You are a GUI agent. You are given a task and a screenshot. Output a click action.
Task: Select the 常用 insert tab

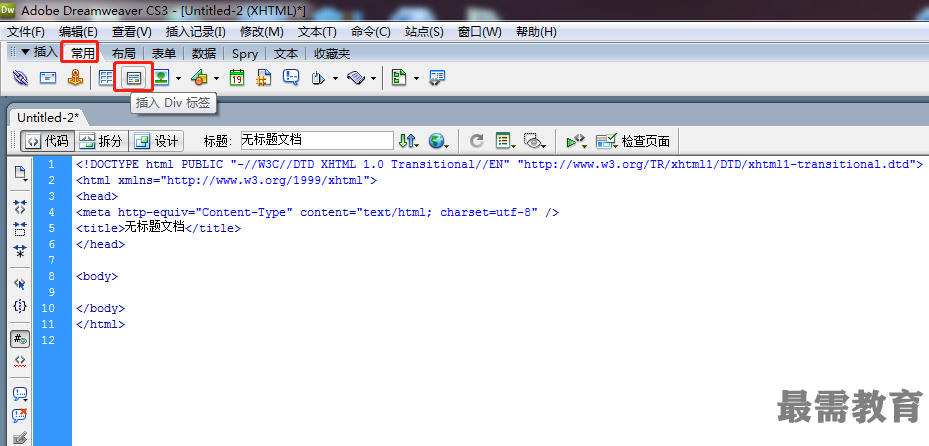tap(82, 53)
